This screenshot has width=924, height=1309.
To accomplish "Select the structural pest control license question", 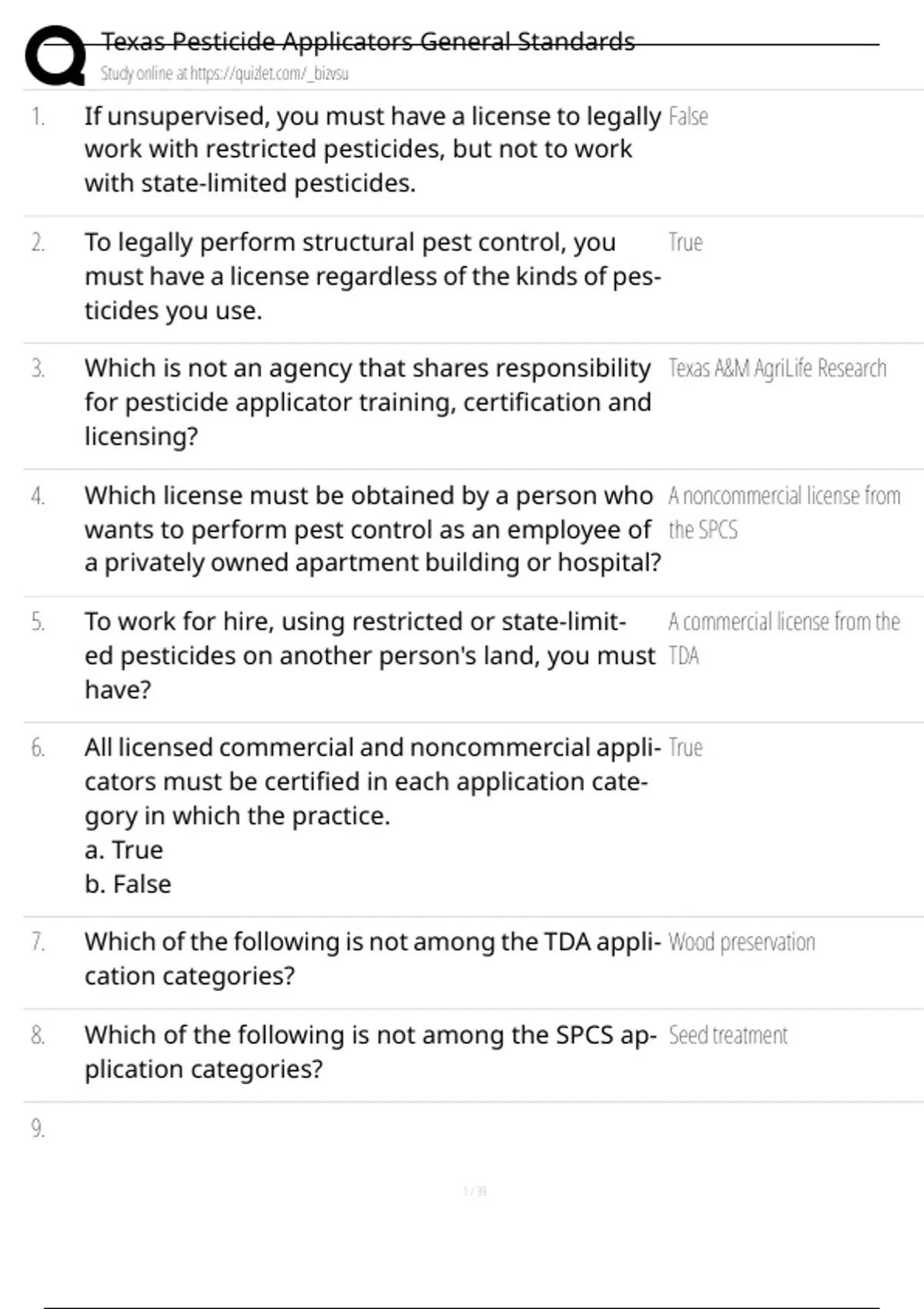I will coord(372,276).
